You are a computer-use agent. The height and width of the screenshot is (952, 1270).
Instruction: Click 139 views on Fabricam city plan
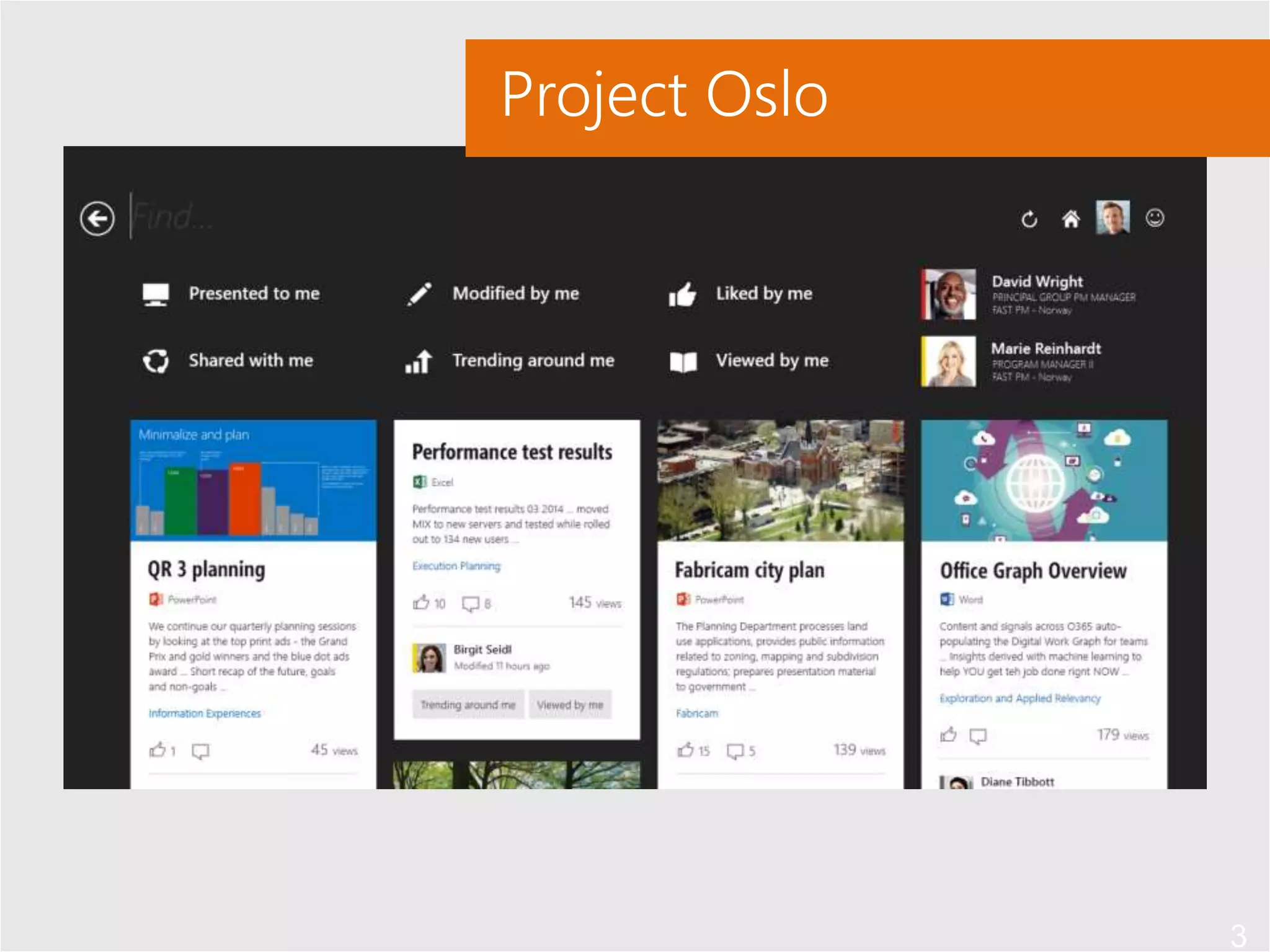(x=859, y=750)
